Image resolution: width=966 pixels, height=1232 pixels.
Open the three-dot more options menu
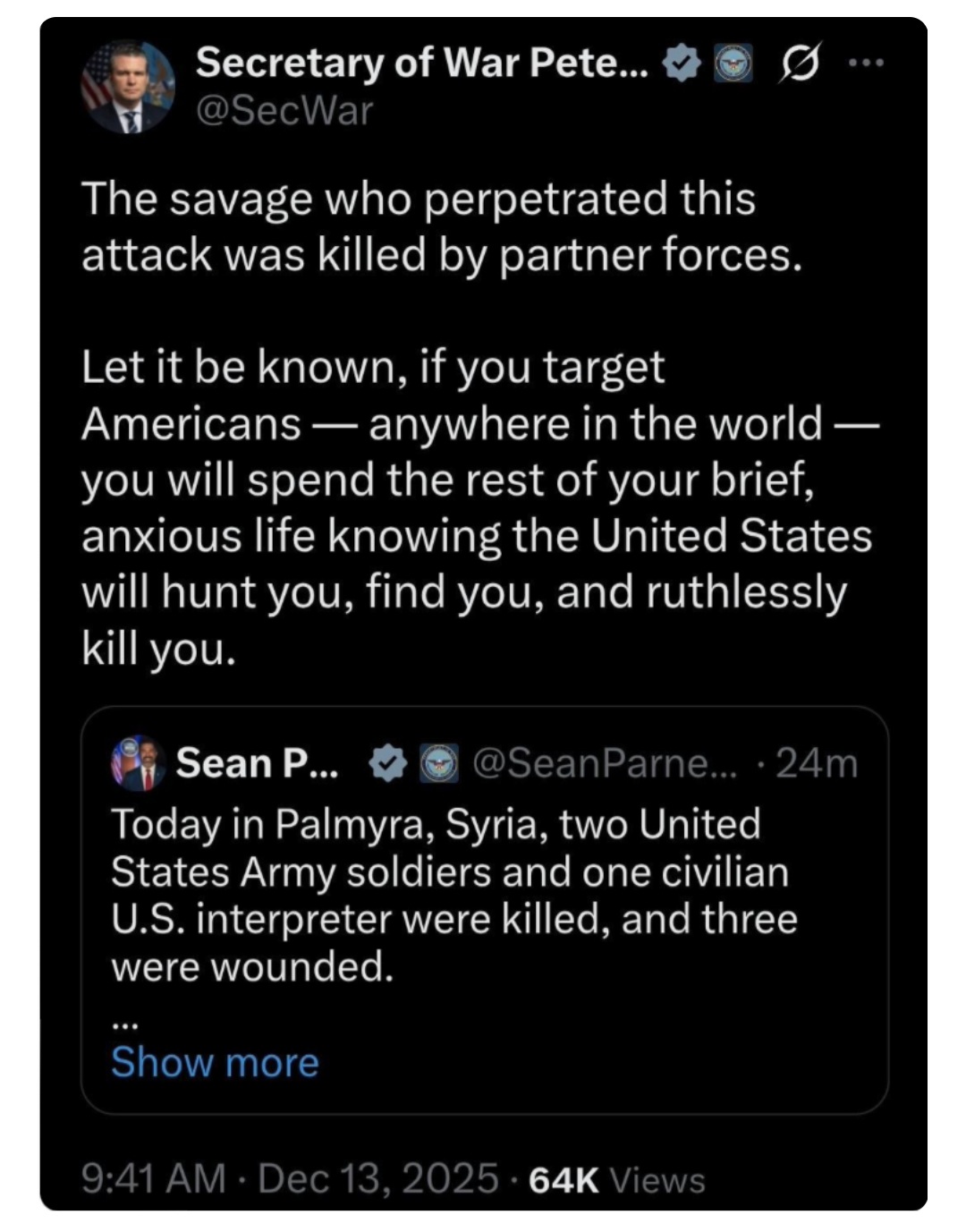click(x=868, y=63)
